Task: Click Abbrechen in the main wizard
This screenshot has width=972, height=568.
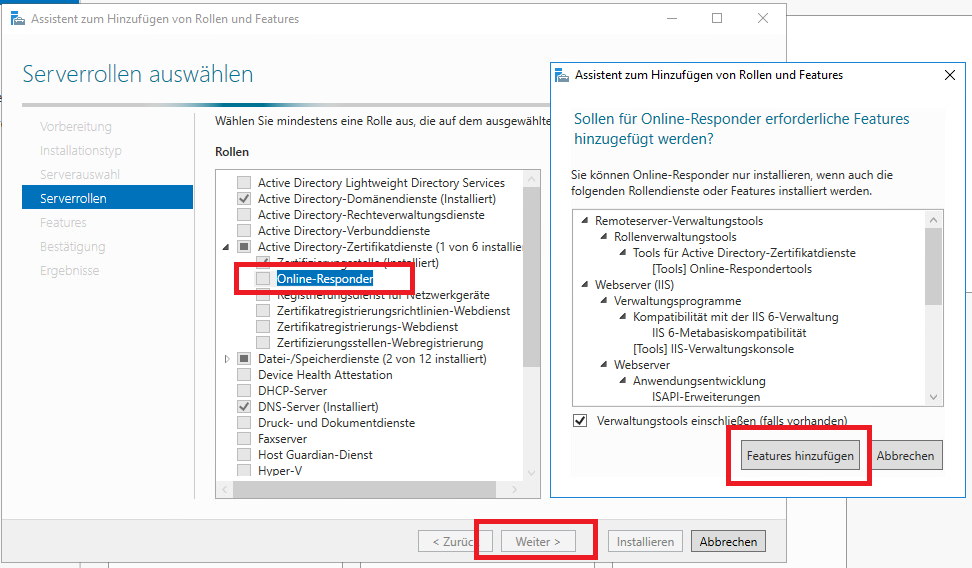Action: 728,541
